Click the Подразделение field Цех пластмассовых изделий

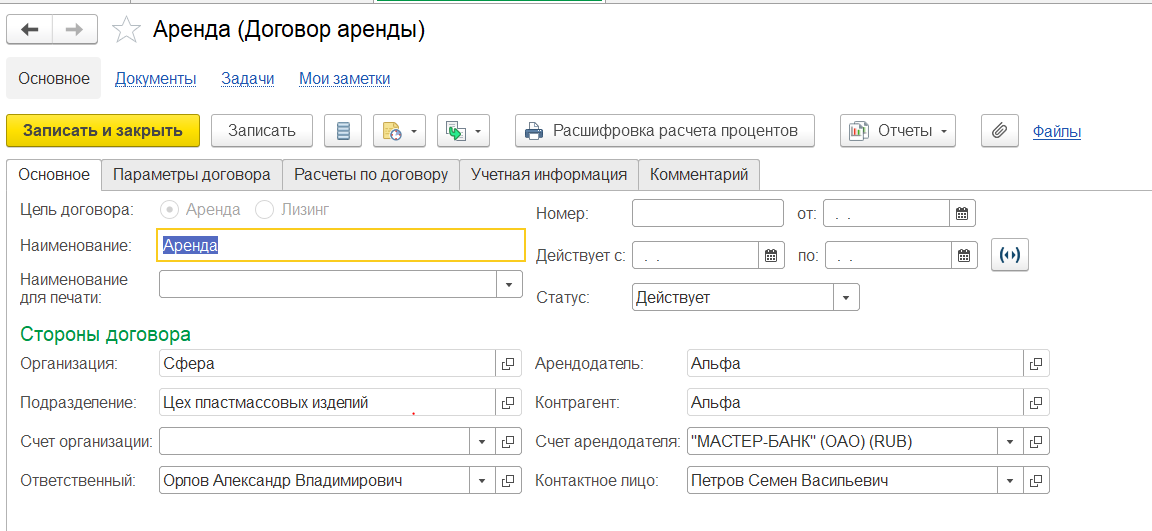click(328, 402)
